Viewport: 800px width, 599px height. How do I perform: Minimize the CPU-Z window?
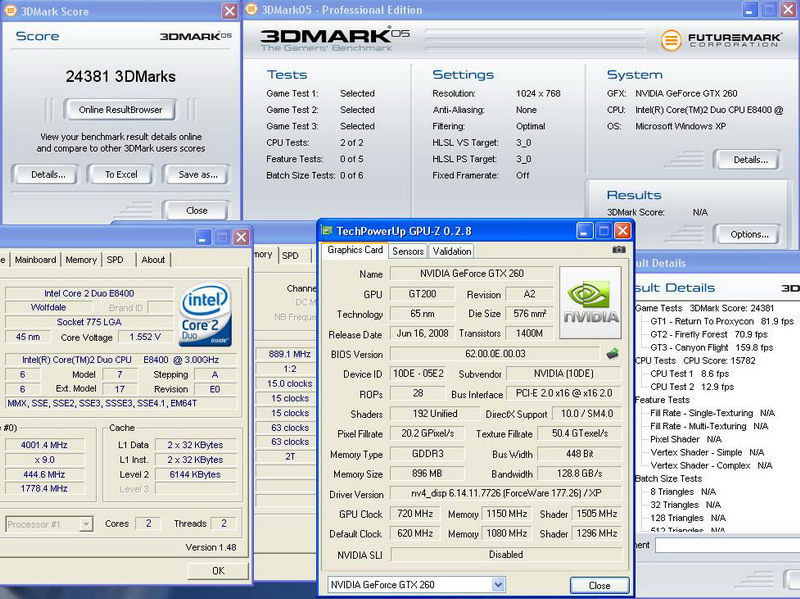tap(203, 237)
